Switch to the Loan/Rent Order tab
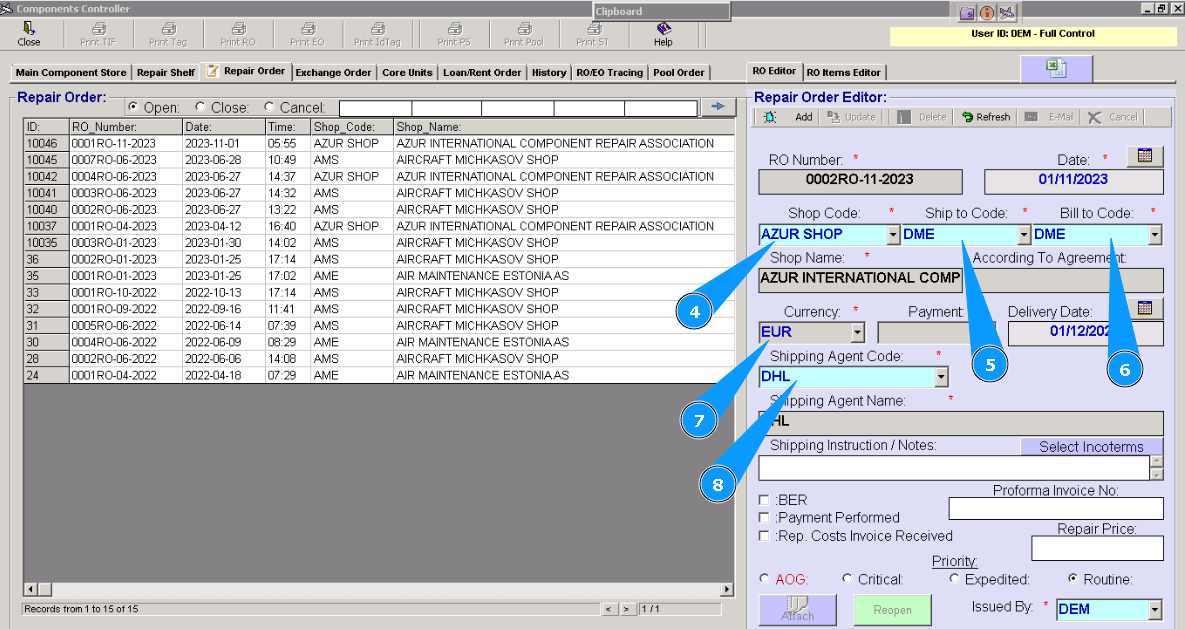 [482, 73]
